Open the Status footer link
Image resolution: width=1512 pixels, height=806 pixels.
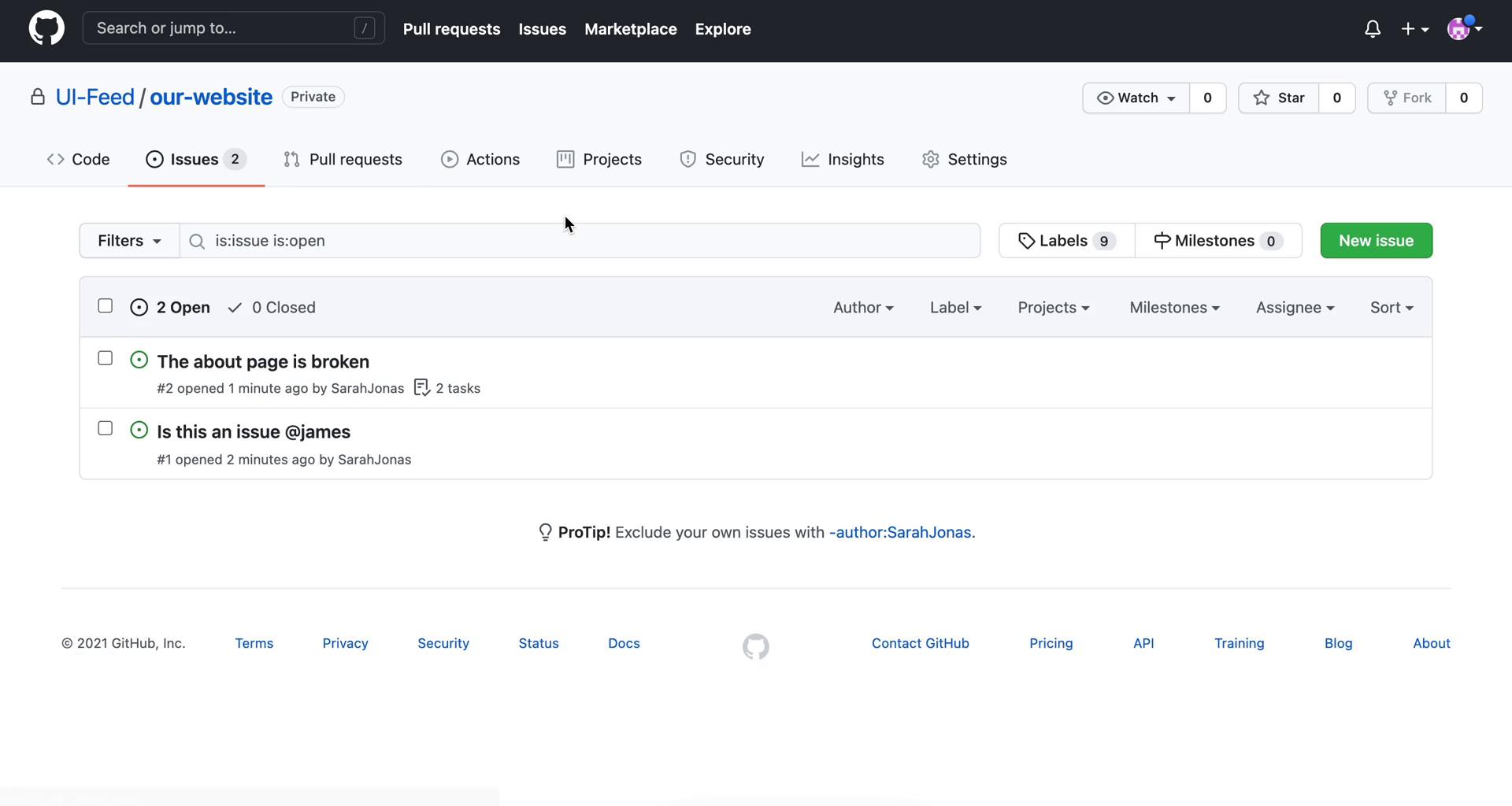[539, 643]
